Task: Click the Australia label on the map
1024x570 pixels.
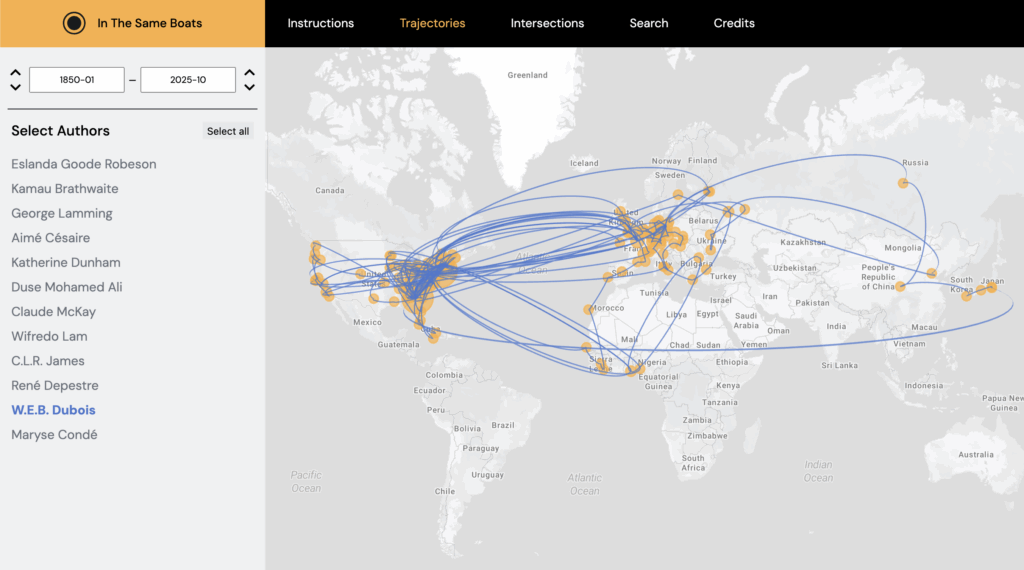Action: tap(976, 454)
